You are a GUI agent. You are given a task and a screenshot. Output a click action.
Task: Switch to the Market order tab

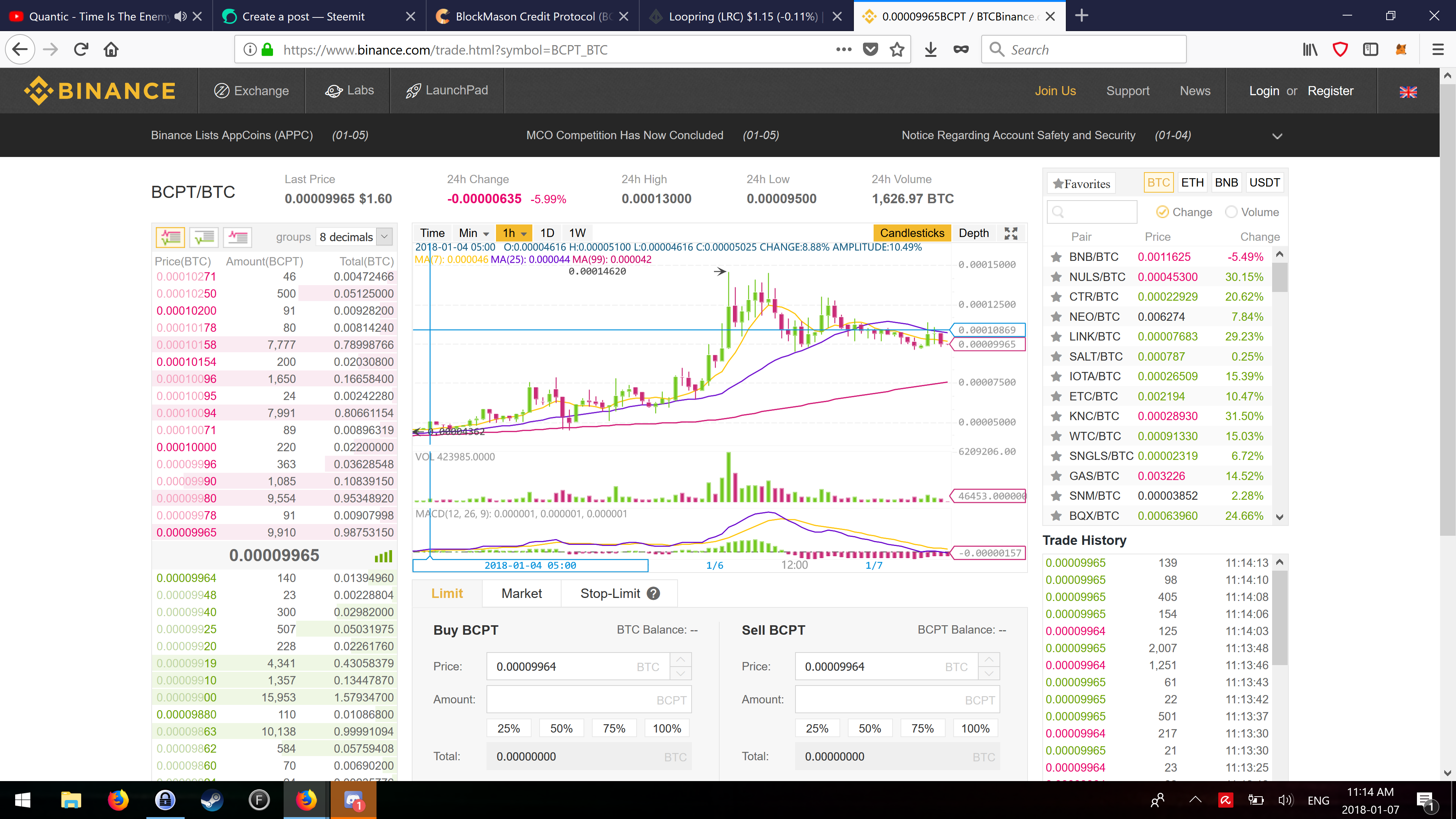click(x=521, y=593)
